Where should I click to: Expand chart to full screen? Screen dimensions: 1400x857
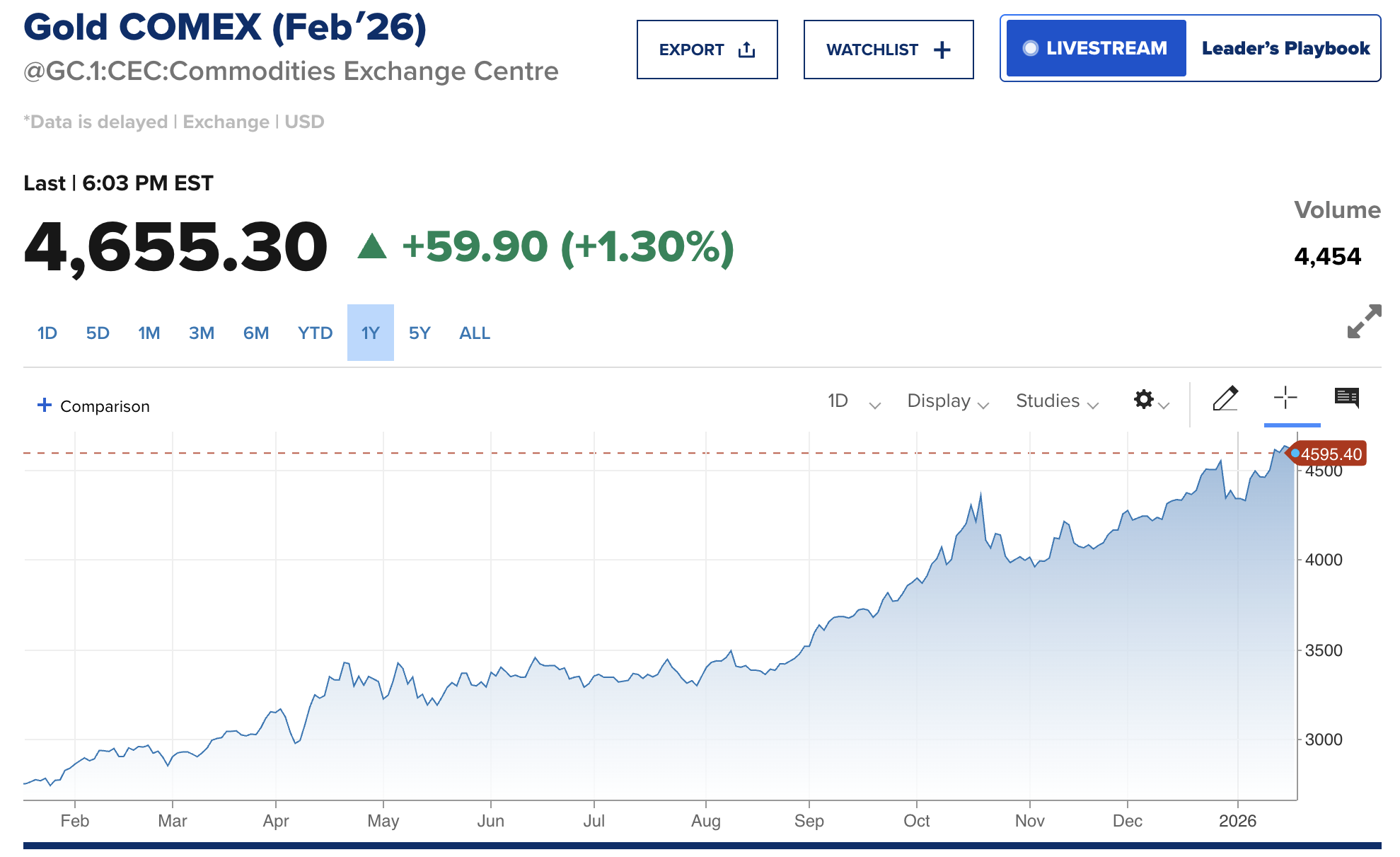pos(1364,321)
